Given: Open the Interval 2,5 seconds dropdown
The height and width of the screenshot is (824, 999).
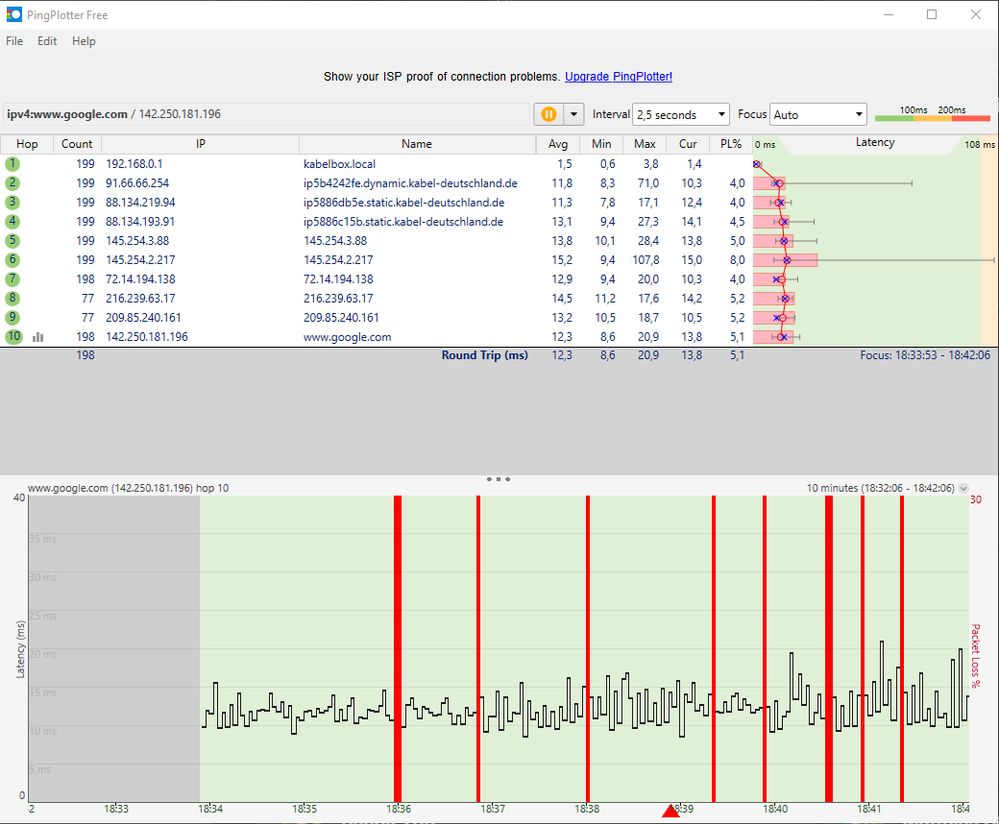Looking at the screenshot, I should [680, 115].
